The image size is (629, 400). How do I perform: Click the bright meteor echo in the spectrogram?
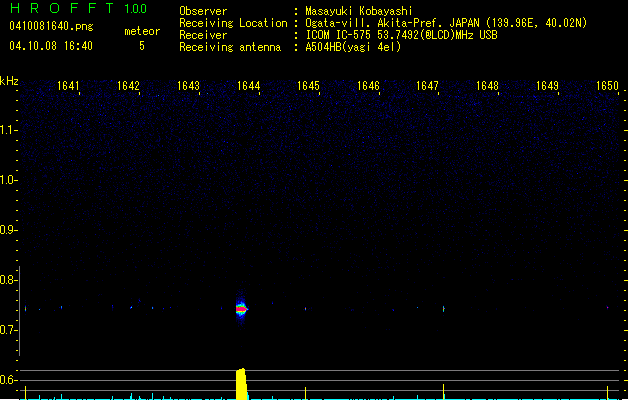point(241,309)
